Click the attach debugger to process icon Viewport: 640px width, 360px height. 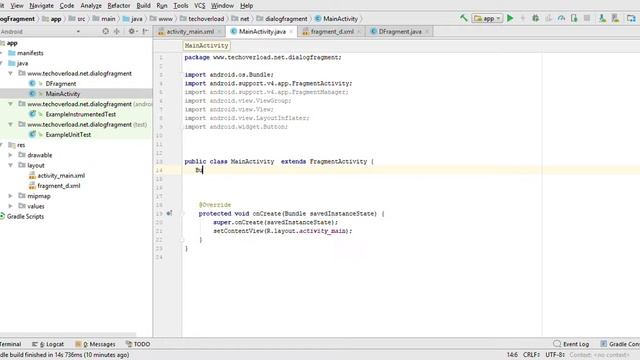tap(574, 18)
